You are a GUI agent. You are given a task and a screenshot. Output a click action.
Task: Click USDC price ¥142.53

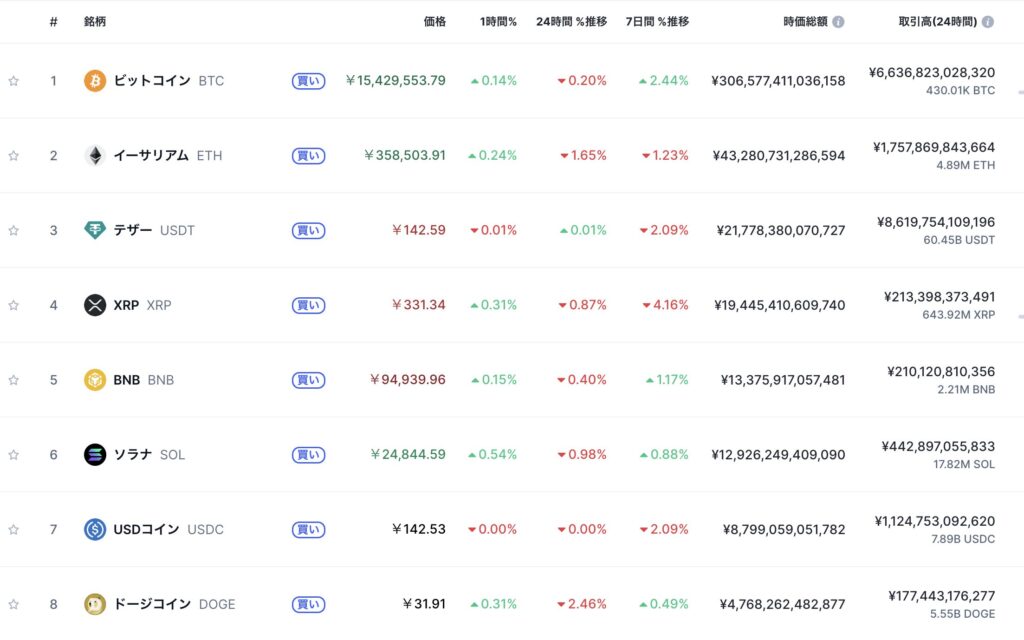click(419, 529)
